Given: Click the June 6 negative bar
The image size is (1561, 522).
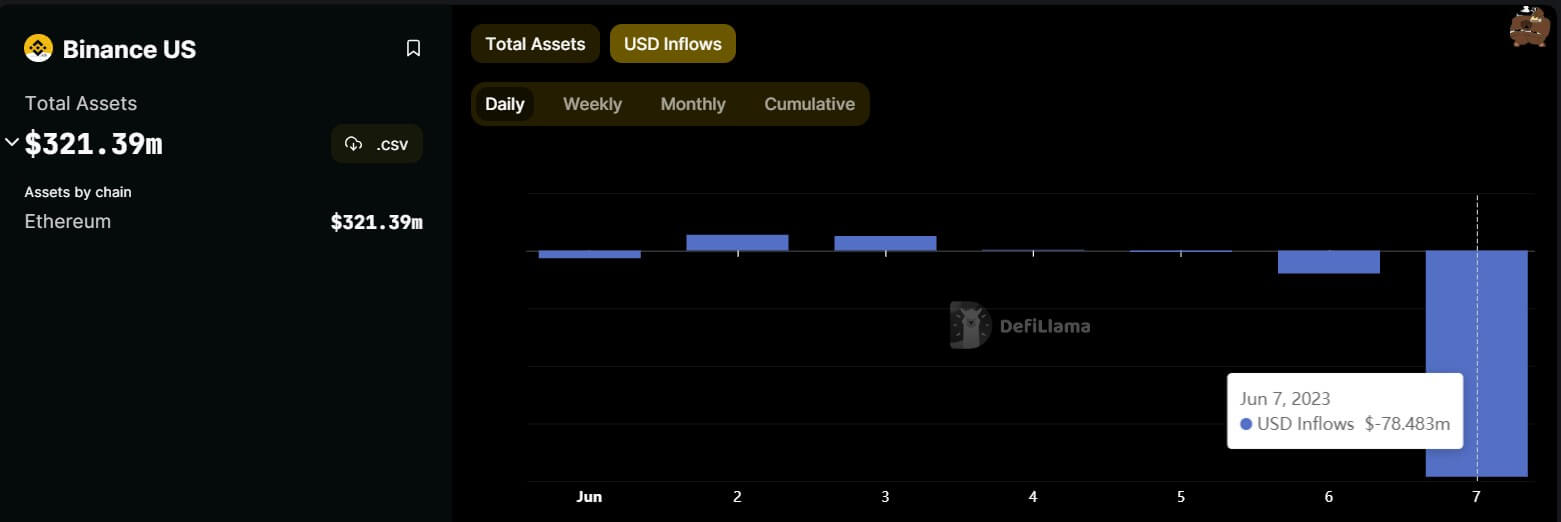Looking at the screenshot, I should (x=1328, y=262).
